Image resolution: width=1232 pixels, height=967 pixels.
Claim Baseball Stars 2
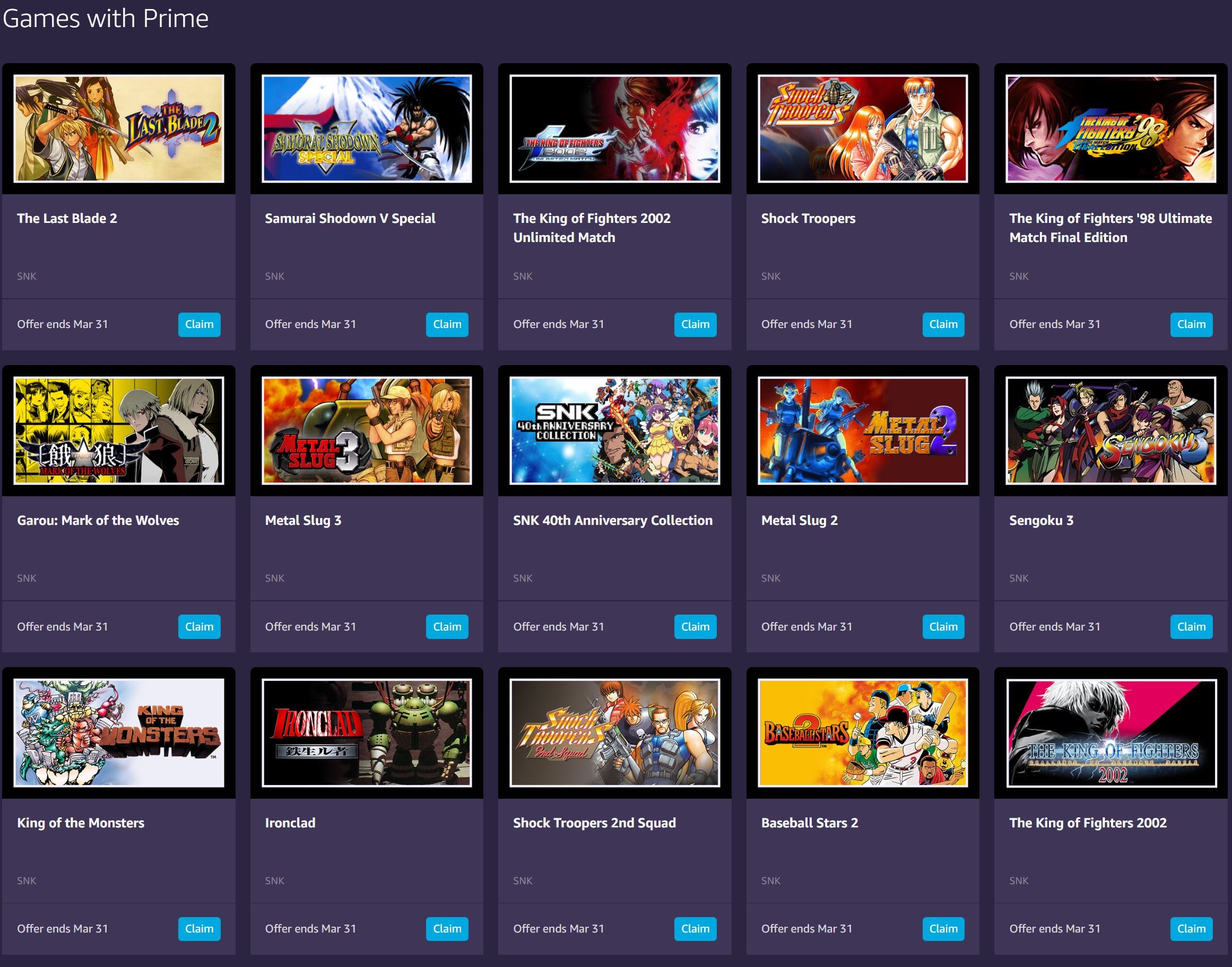coord(943,928)
